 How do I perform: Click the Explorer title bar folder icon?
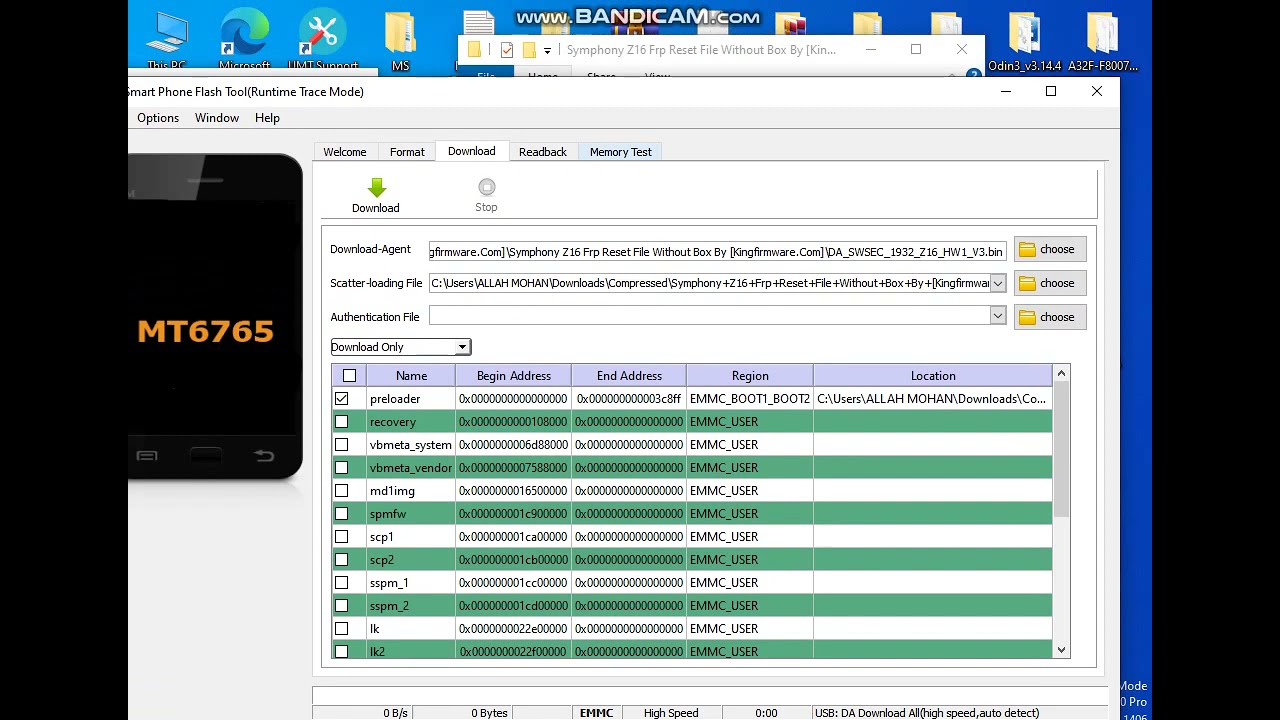click(x=474, y=50)
